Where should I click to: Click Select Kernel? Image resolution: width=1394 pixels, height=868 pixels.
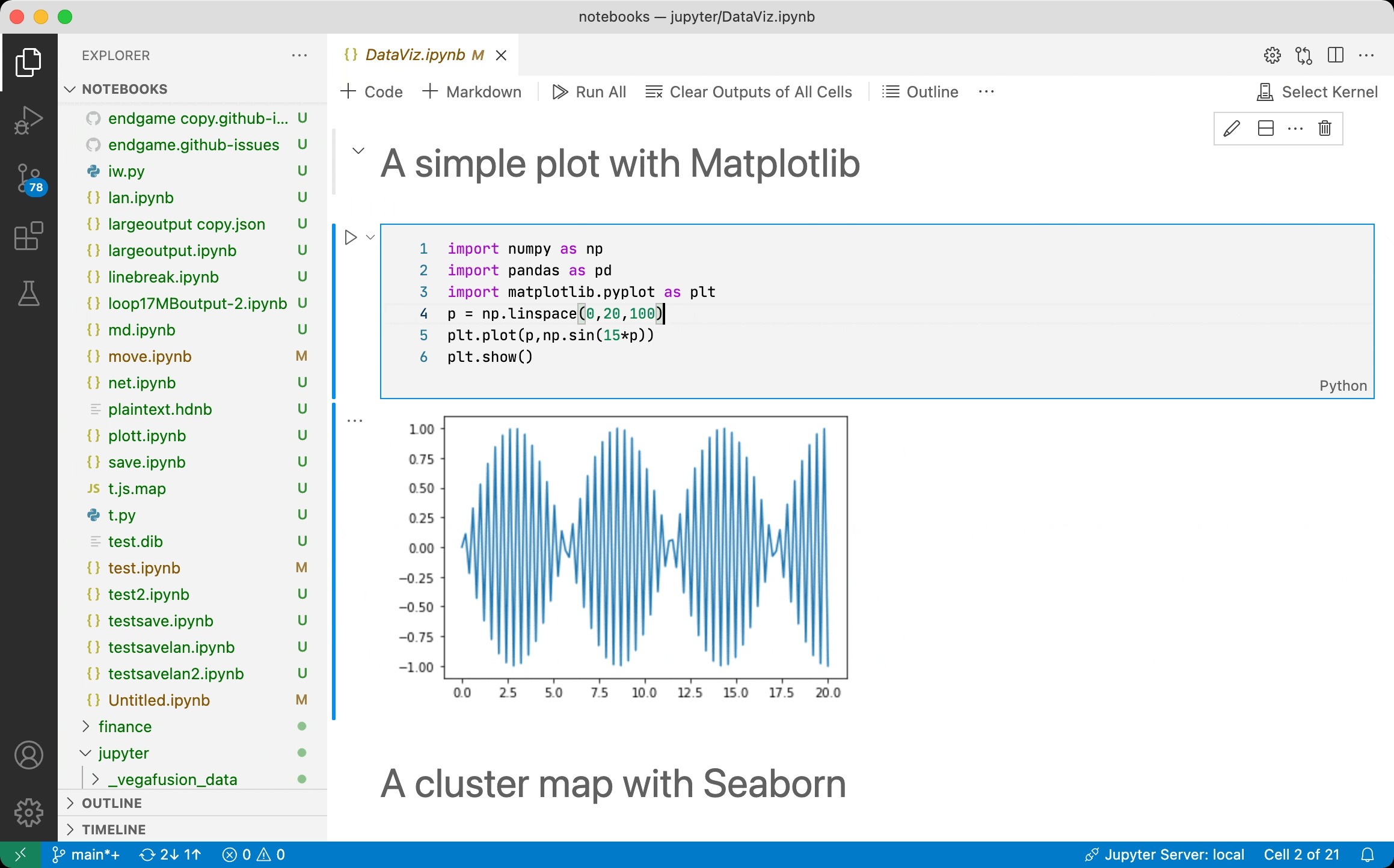[1318, 91]
